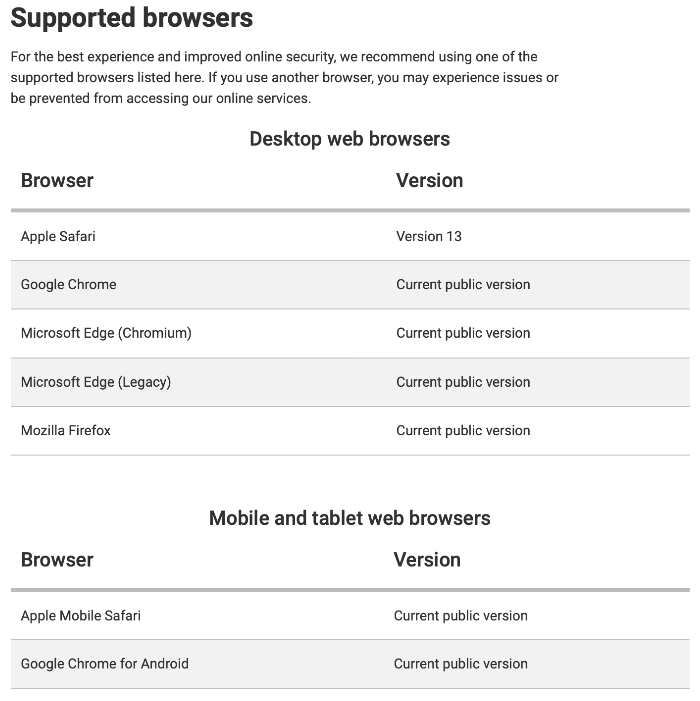Viewport: 700px width, 701px height.
Task: Click the desktop table Browser column header
Action: coord(57,181)
